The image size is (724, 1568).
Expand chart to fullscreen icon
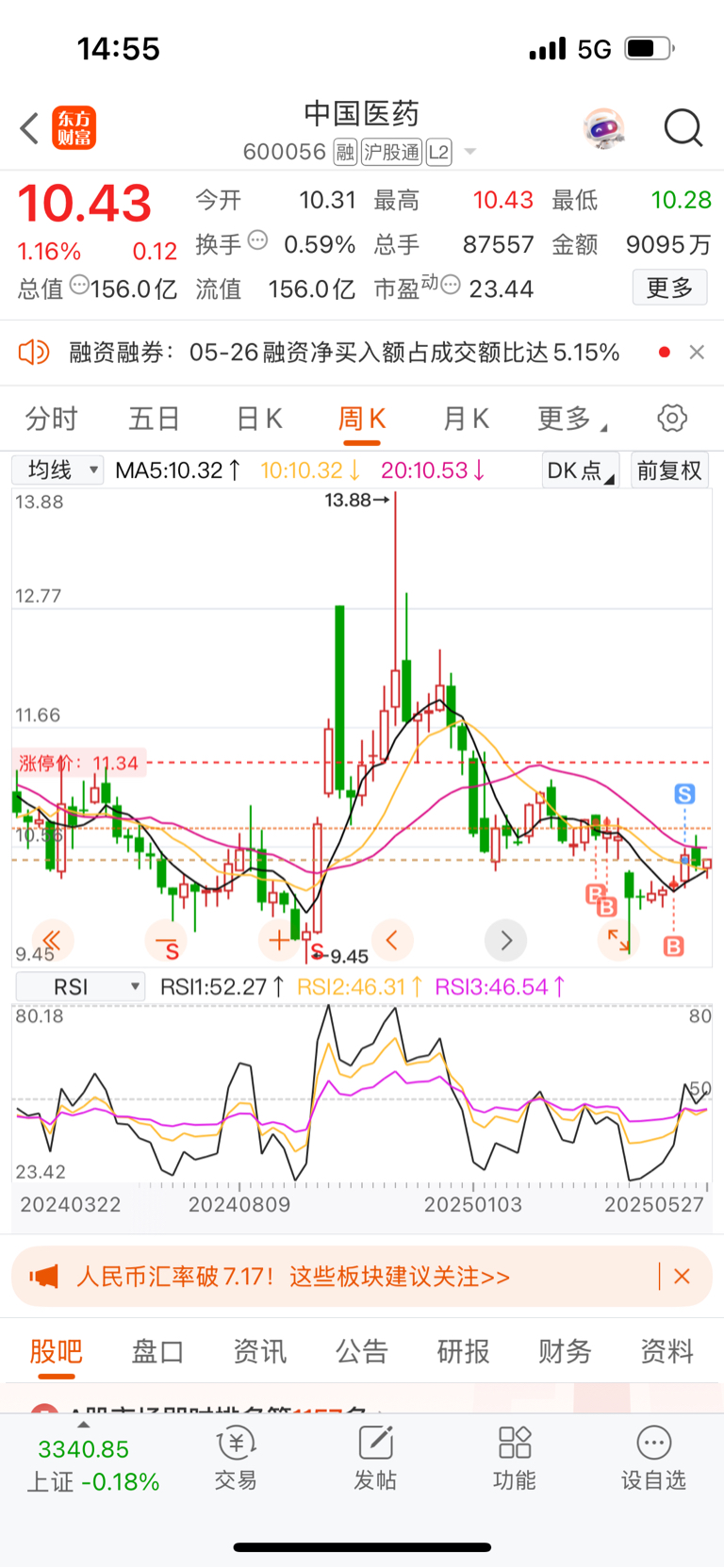(618, 939)
